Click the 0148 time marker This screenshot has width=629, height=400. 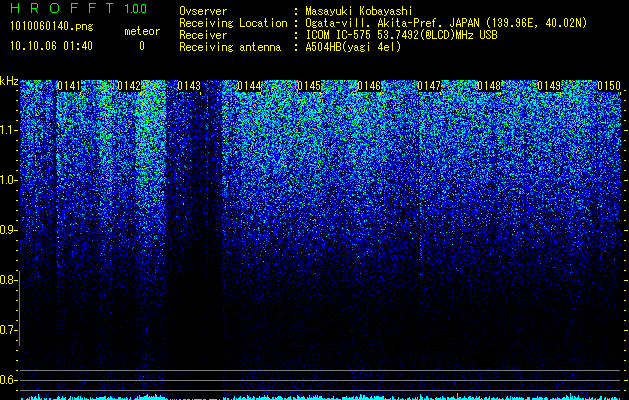pos(489,86)
